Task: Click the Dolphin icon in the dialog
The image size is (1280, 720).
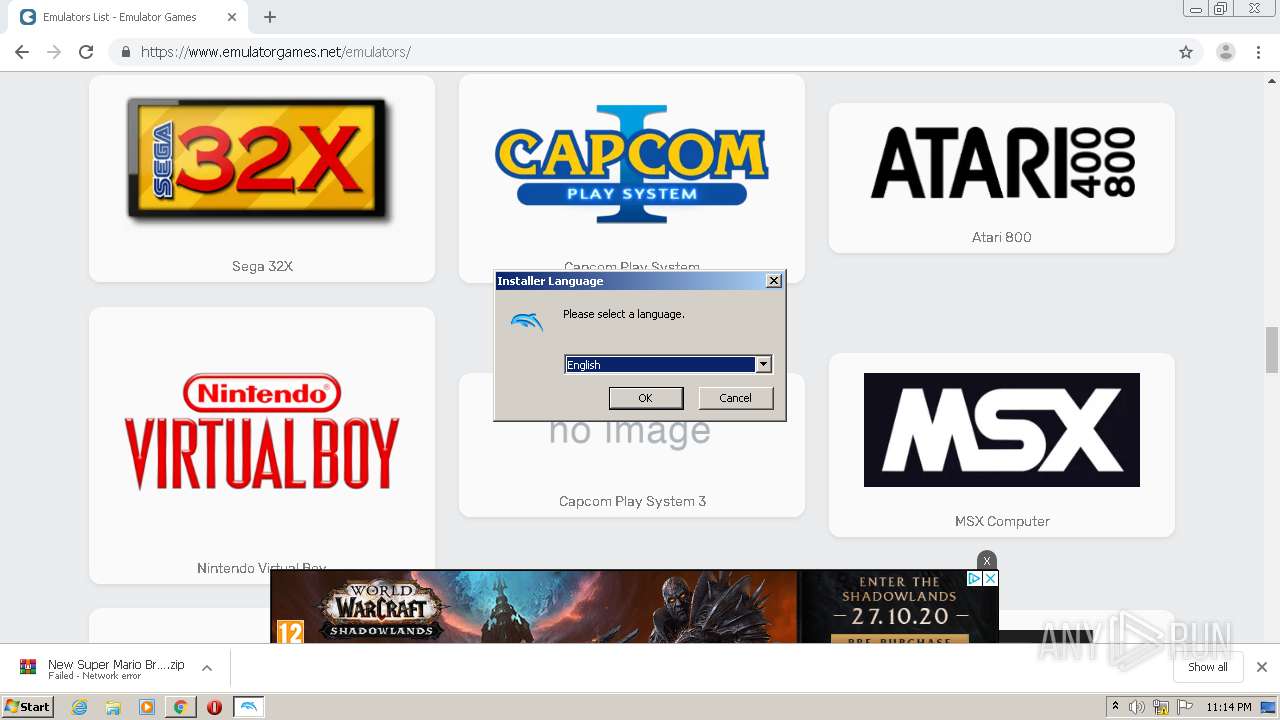Action: point(526,322)
